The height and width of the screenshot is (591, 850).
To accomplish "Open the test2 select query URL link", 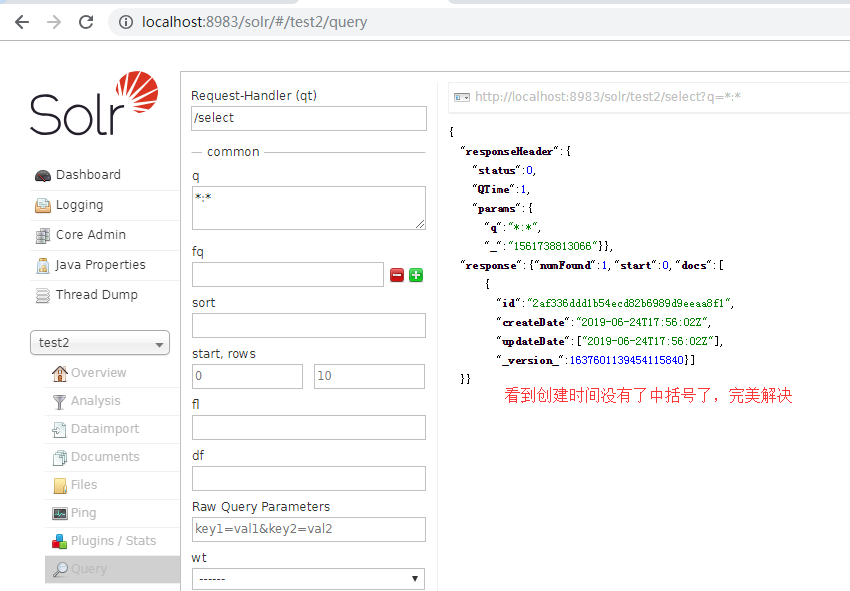I will (x=608, y=97).
